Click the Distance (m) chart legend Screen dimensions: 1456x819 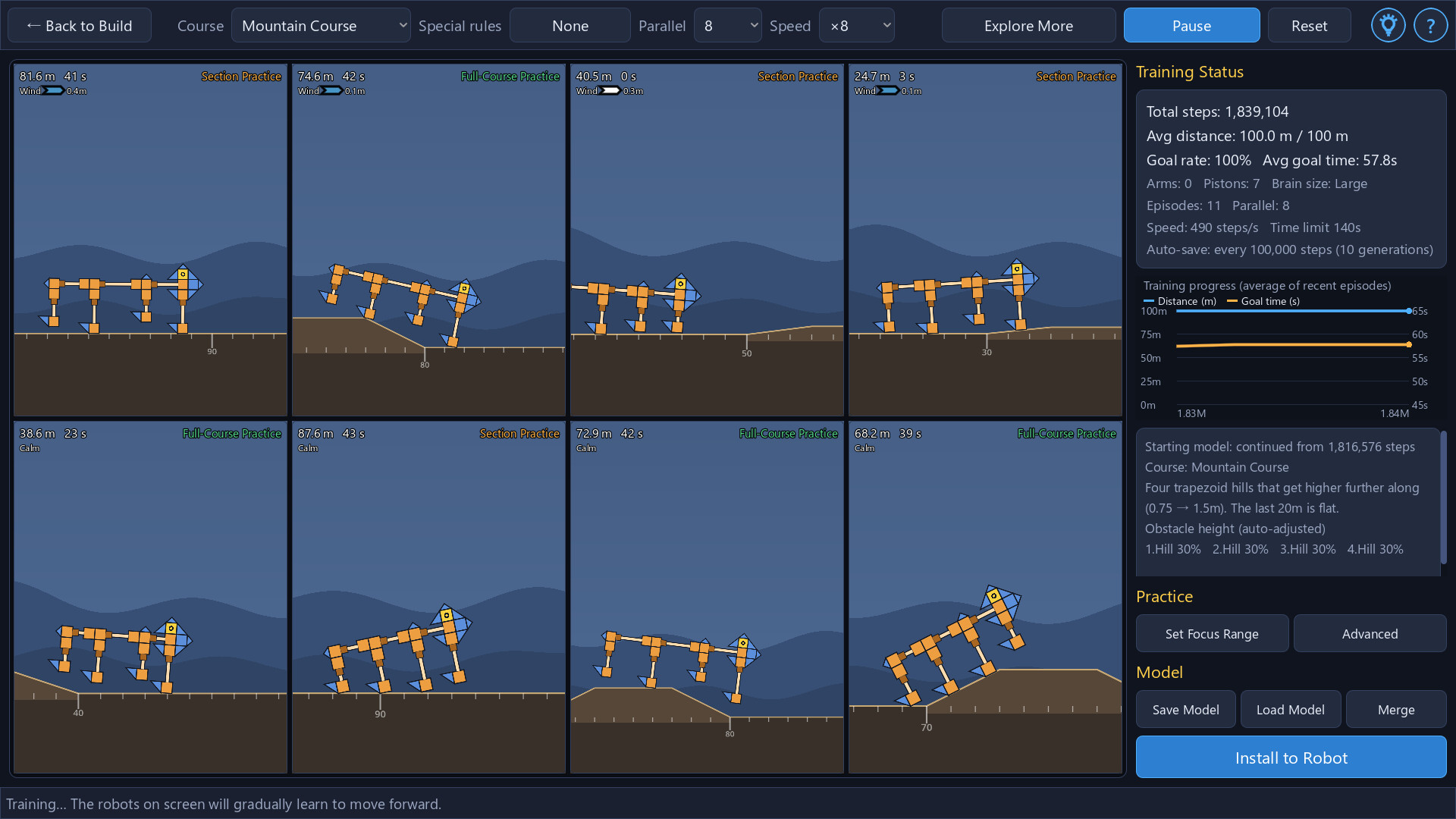[x=1180, y=301]
